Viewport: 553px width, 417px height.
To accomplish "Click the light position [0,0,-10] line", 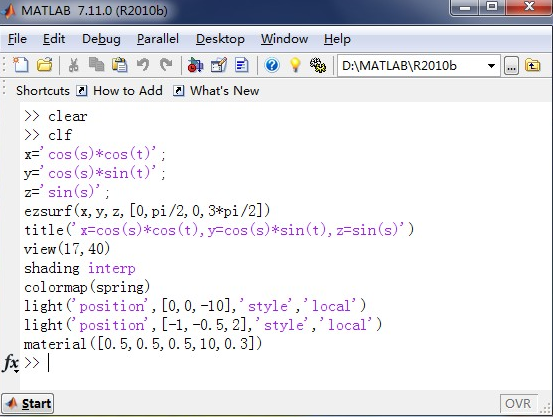I will click(195, 306).
